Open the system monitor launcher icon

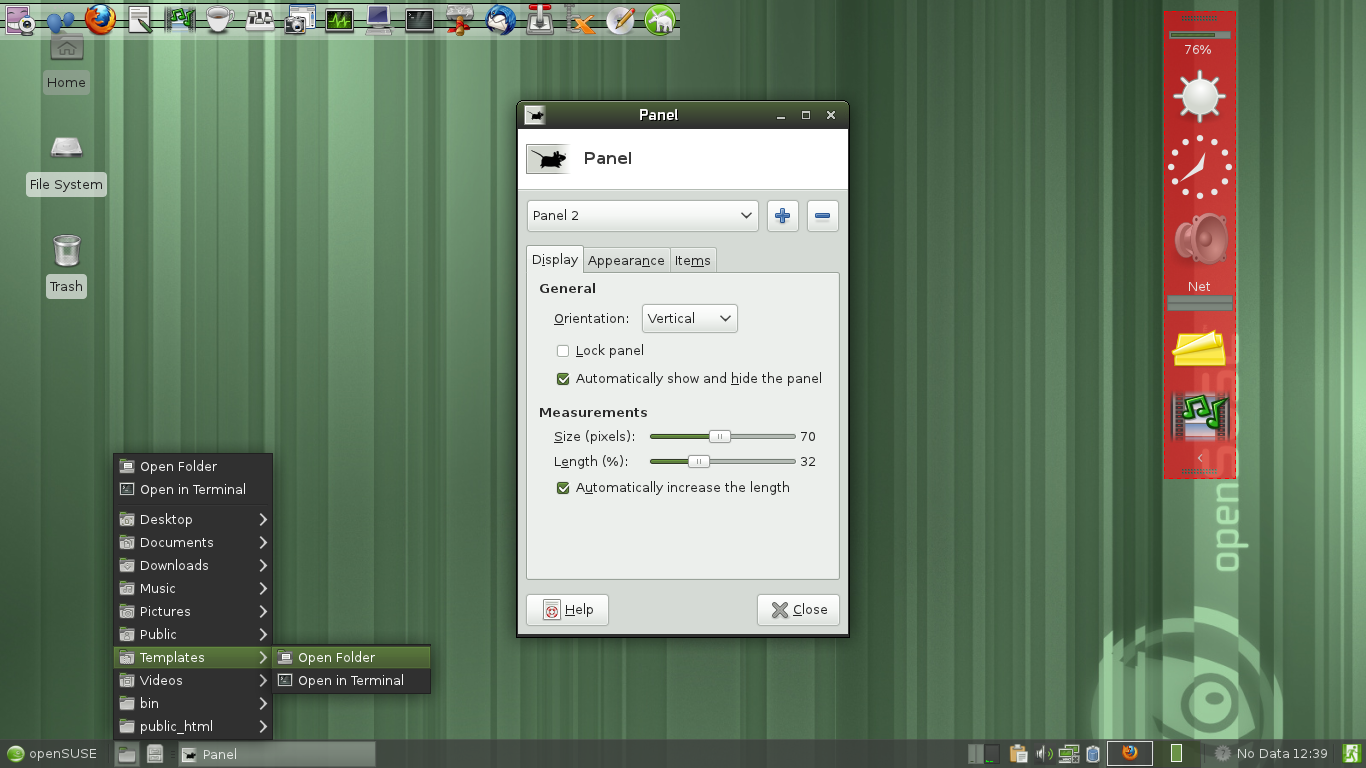[x=340, y=19]
